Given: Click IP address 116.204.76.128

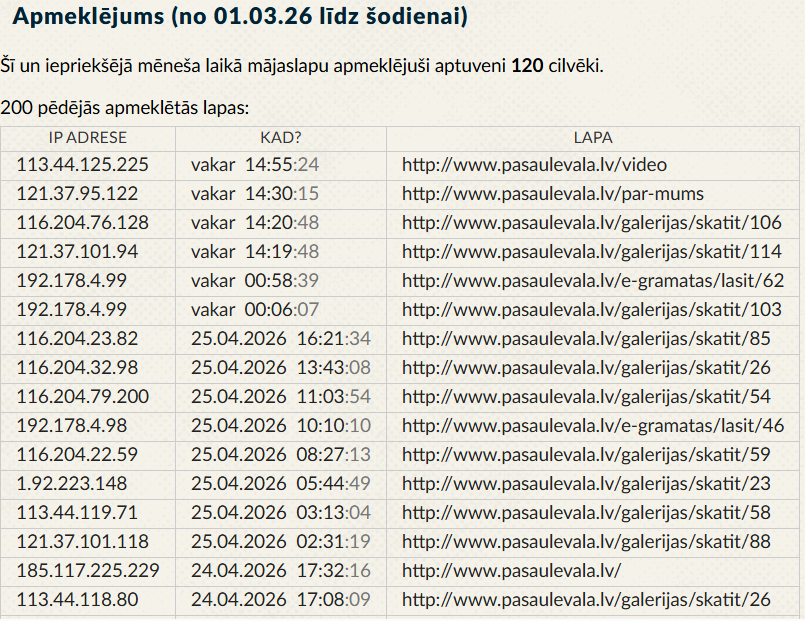Looking at the screenshot, I should click(x=82, y=223).
